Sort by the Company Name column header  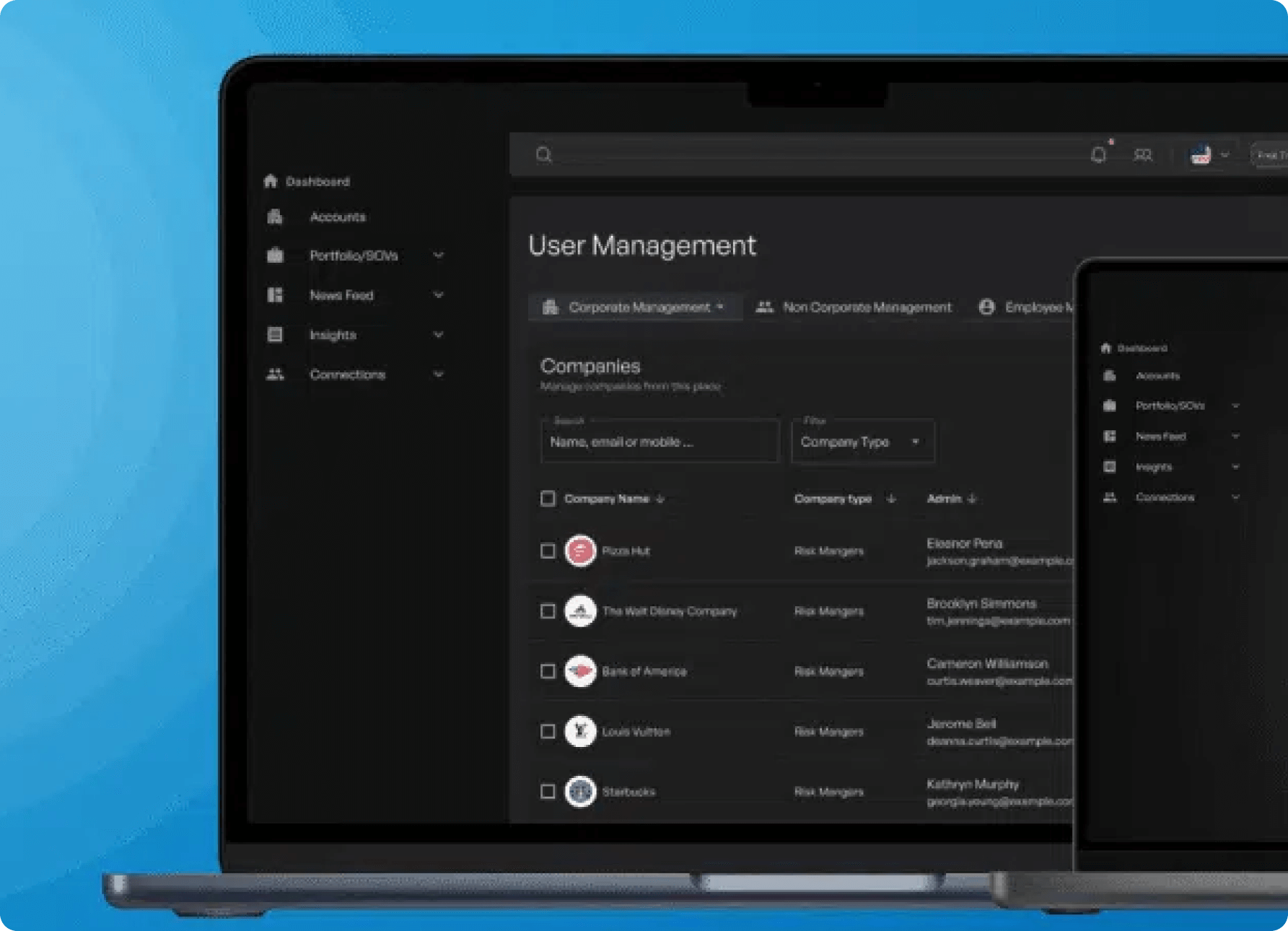click(607, 499)
